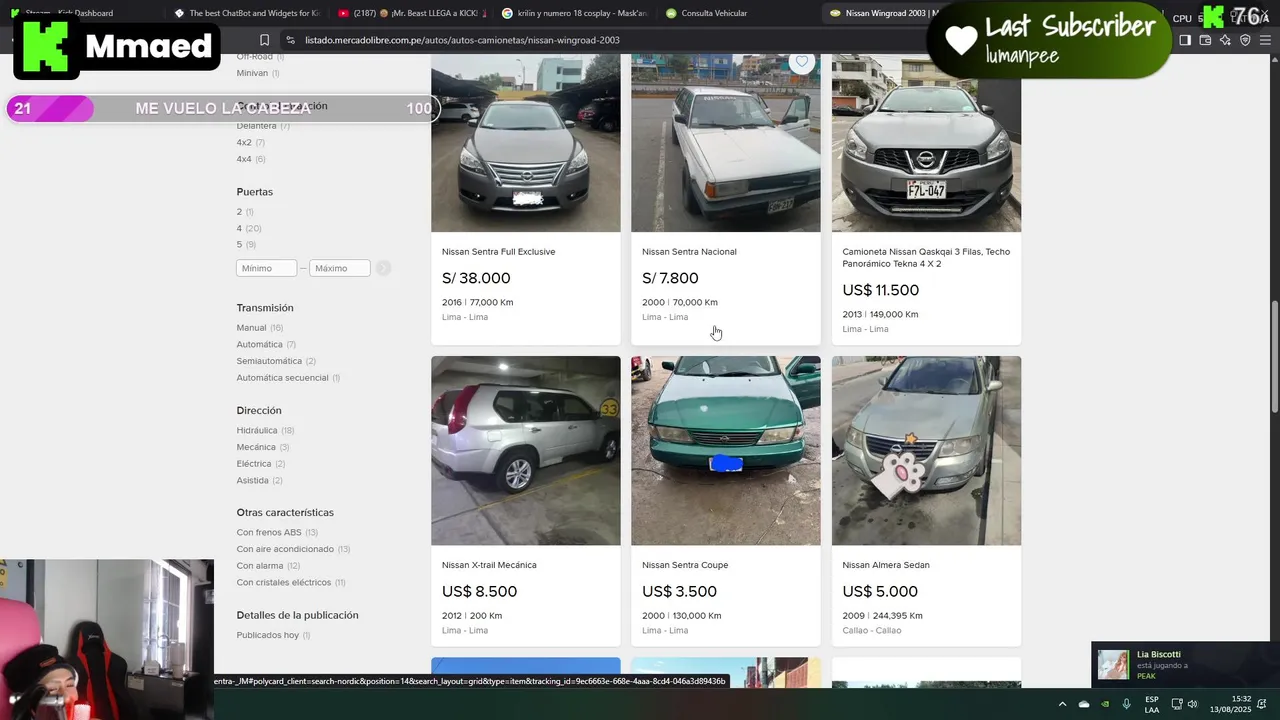The width and height of the screenshot is (1280, 720).
Task: Toggle the browser sidebar panel icon
Action: pos(1185,40)
